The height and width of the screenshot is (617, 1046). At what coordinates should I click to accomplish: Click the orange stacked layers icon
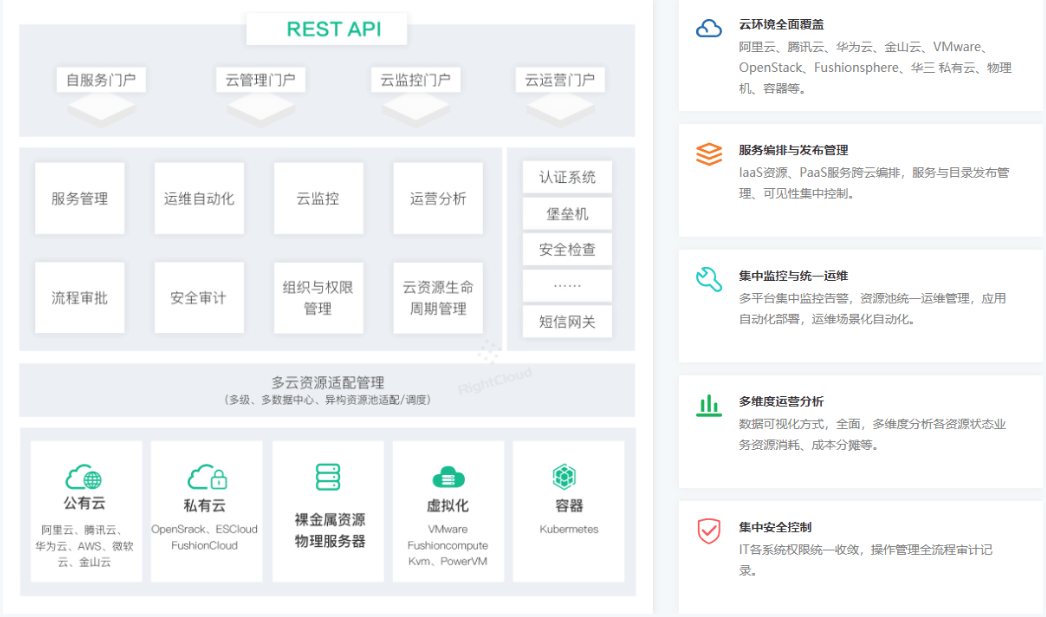[x=708, y=154]
